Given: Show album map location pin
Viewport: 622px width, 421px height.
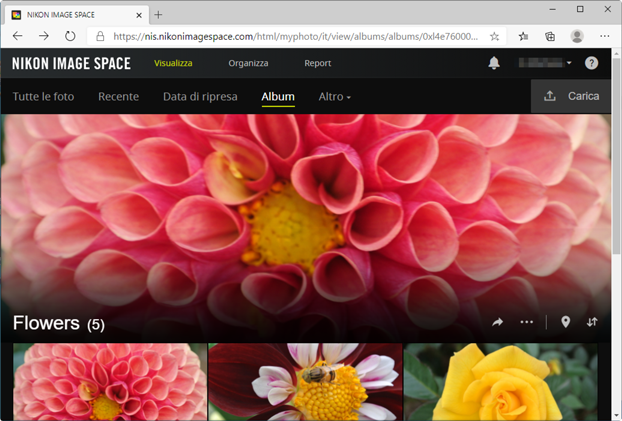Looking at the screenshot, I should pyautogui.click(x=565, y=322).
